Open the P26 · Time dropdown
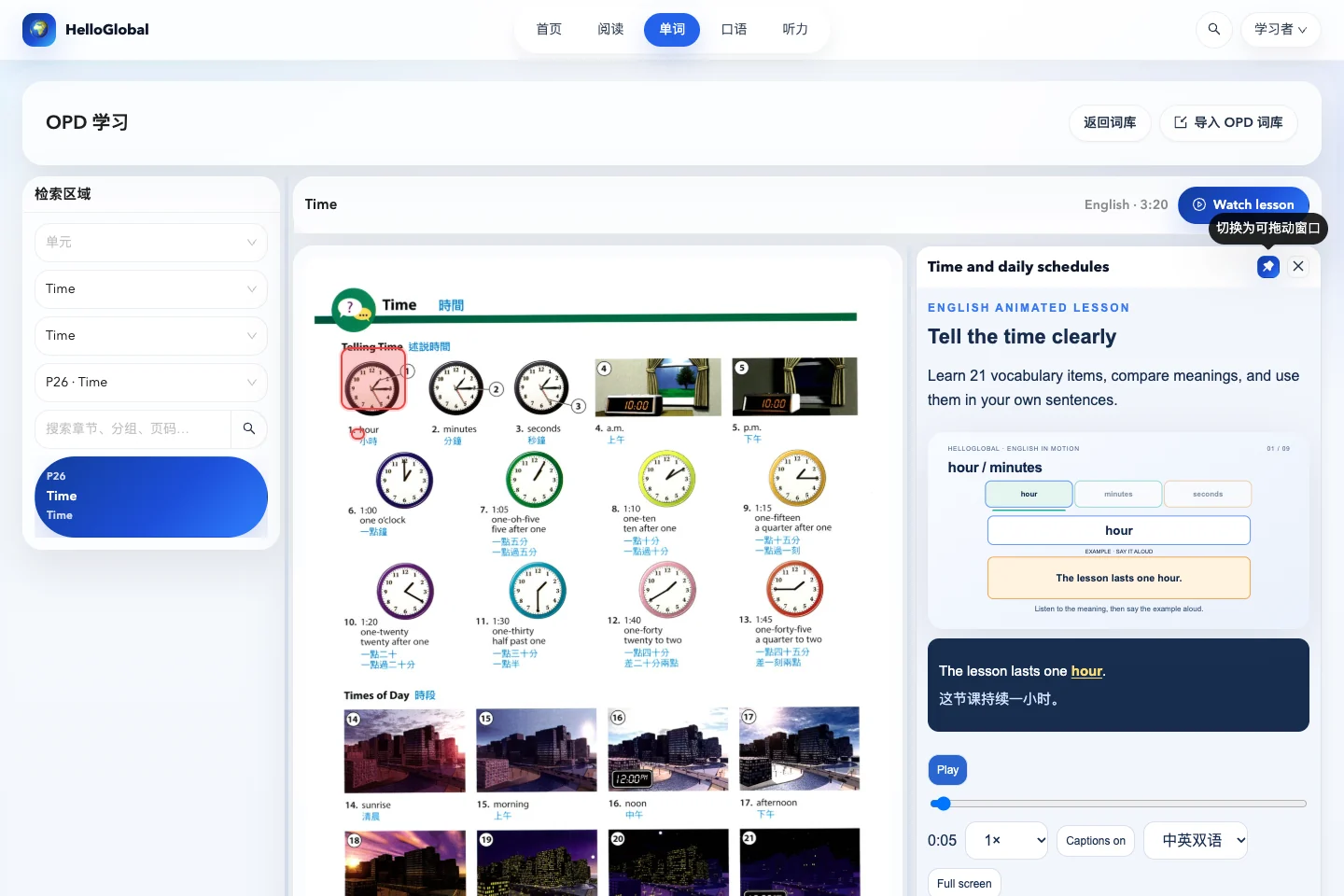Viewport: 1344px width, 896px height. click(x=151, y=383)
